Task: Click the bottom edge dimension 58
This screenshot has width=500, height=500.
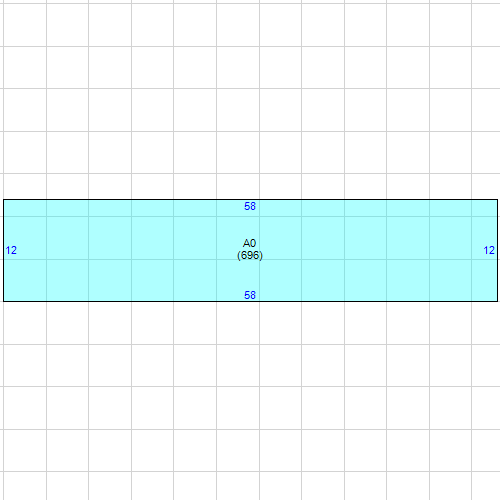Action: [250, 295]
